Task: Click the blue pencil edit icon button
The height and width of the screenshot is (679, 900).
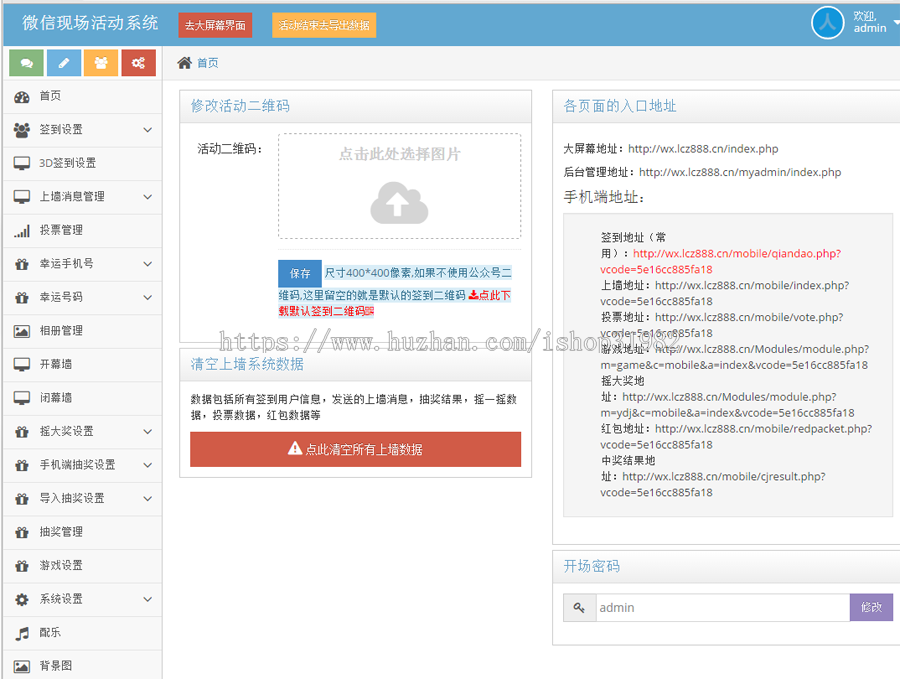Action: 63,63
